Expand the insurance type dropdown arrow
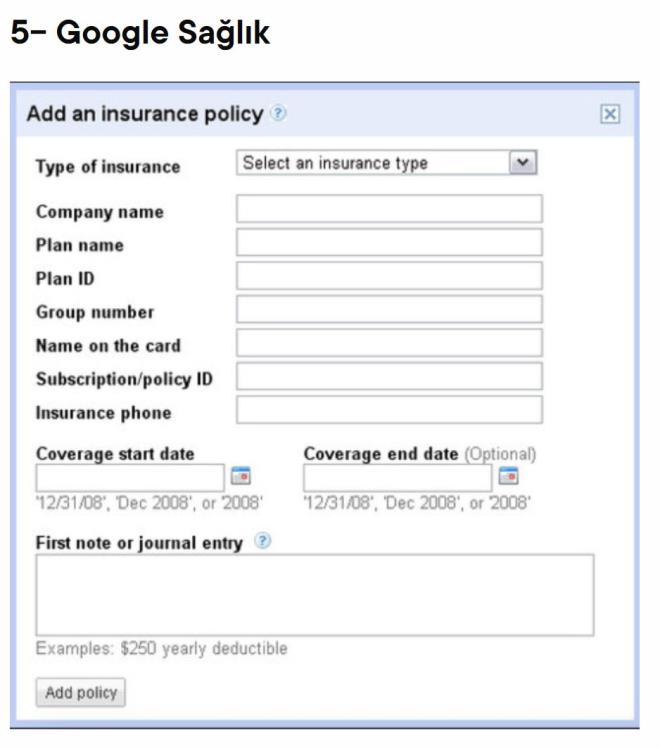Screen dimensions: 660x749 click(x=523, y=163)
